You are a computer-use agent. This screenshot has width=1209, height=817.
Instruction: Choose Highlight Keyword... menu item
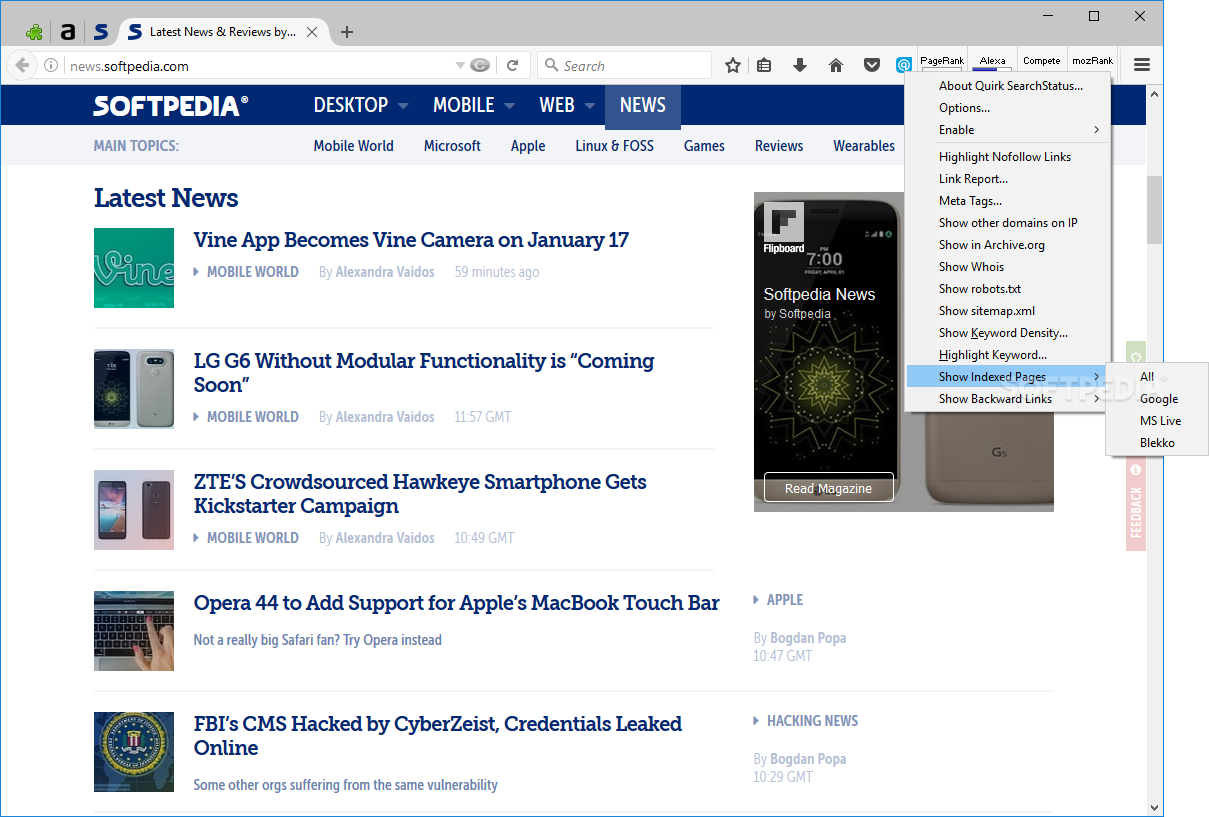point(1008,355)
